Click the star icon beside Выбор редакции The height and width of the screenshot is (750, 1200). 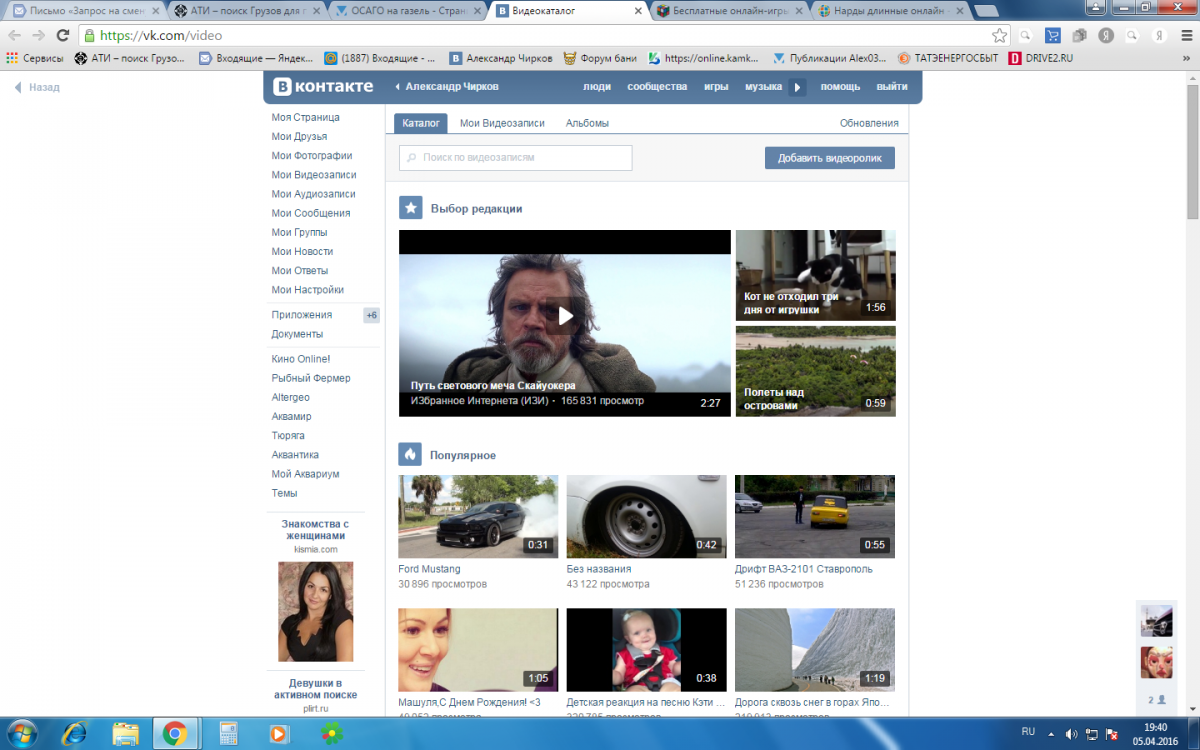410,208
